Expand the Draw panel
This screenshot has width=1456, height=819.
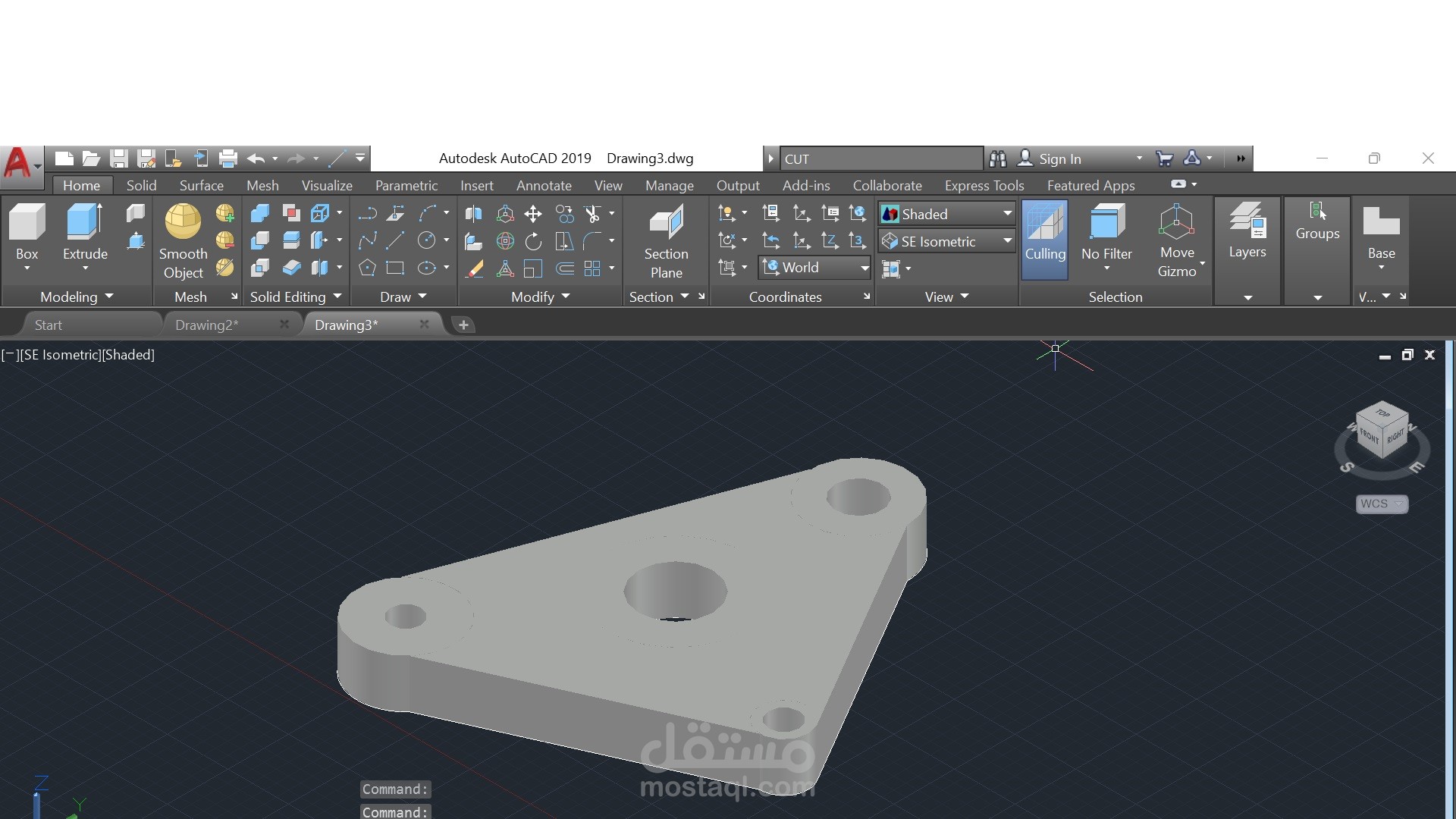[403, 297]
